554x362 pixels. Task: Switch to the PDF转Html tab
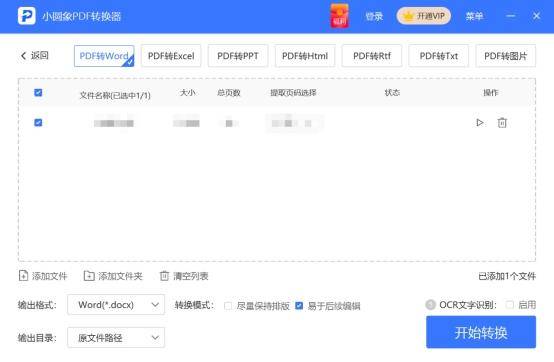(x=305, y=56)
